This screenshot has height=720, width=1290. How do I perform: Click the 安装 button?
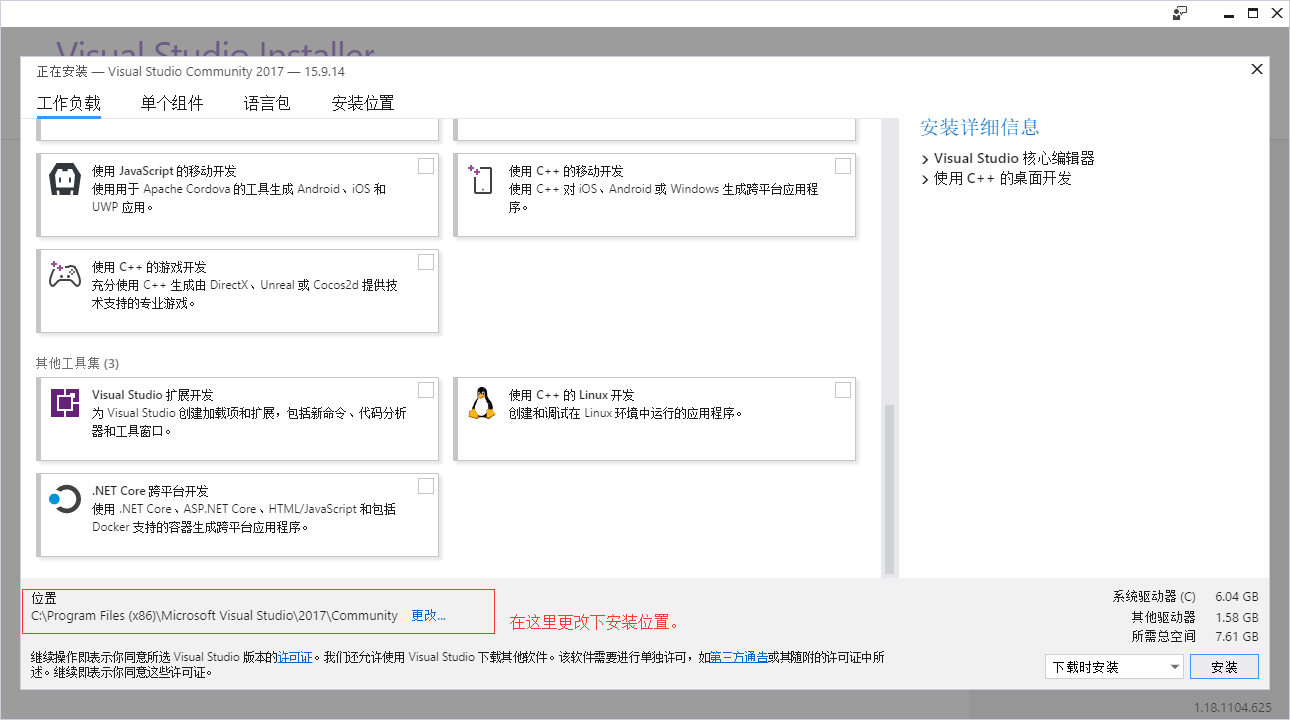click(x=1224, y=667)
